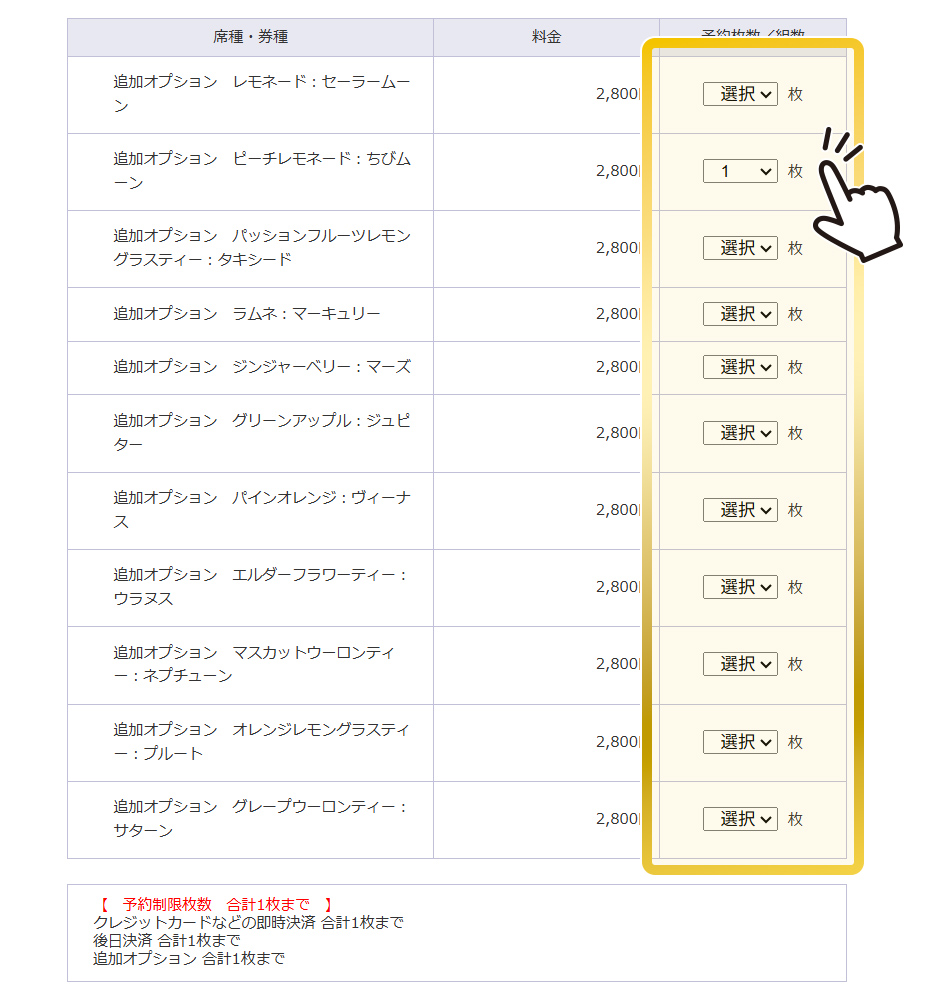Screen dimensions: 935x1001
Task: Click the 席種・券種 column header
Action: point(248,36)
